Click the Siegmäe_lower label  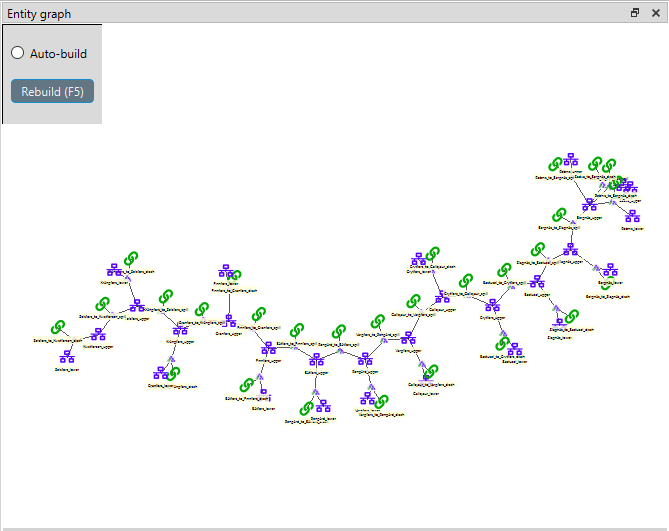pos(560,338)
